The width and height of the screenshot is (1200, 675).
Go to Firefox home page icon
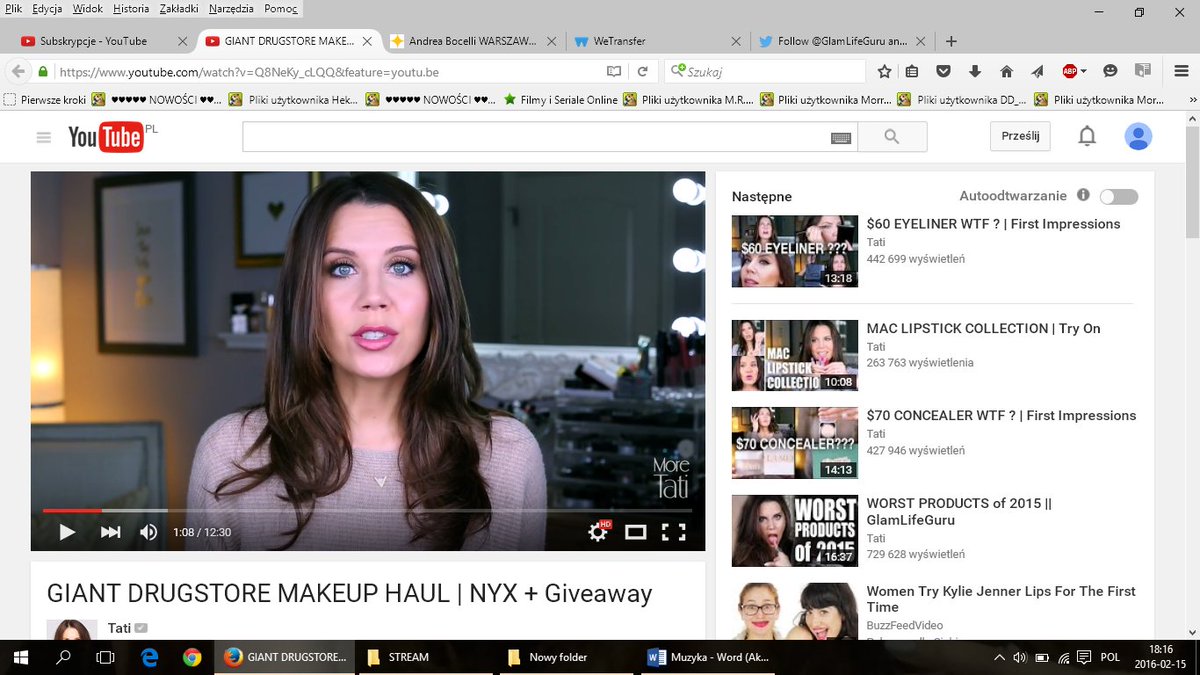click(x=1007, y=71)
